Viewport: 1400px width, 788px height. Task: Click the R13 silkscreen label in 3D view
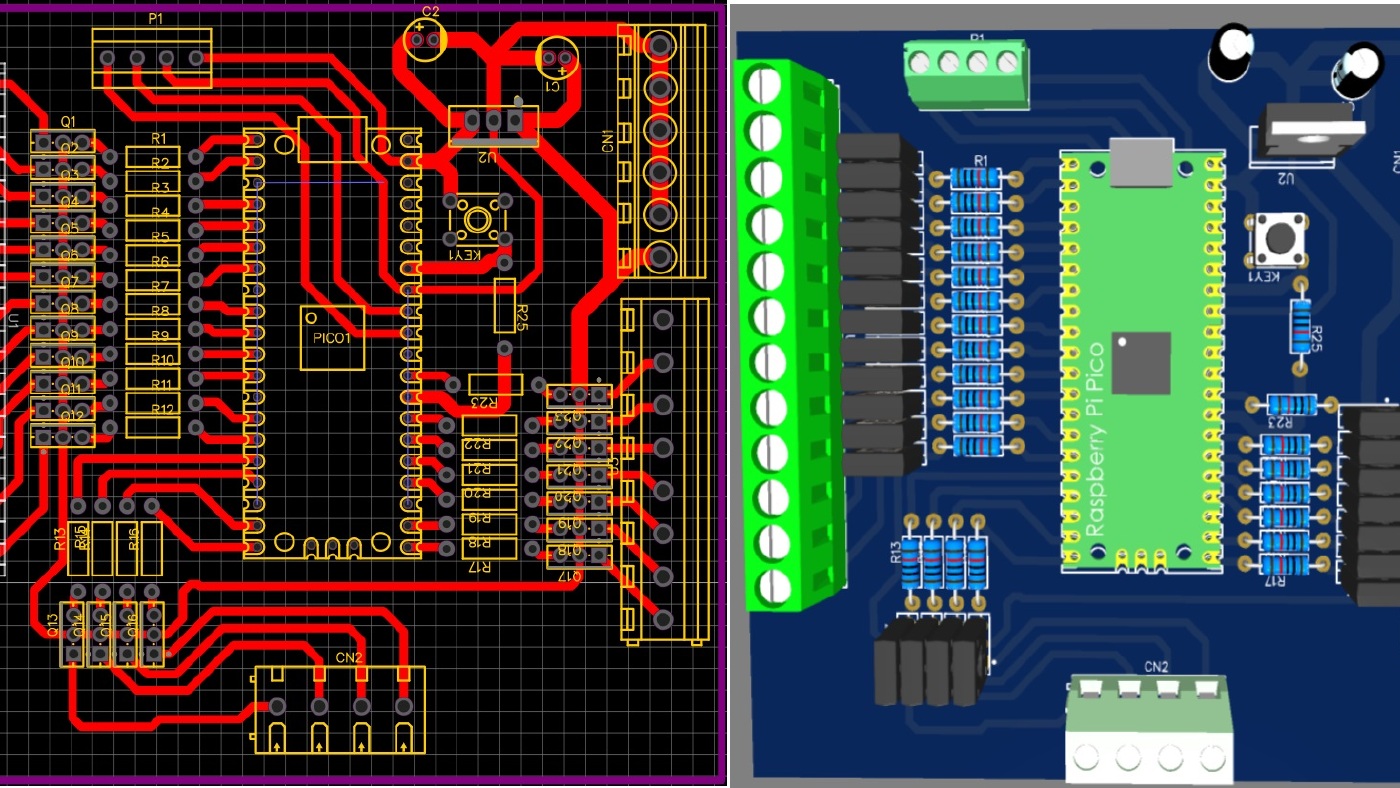896,552
